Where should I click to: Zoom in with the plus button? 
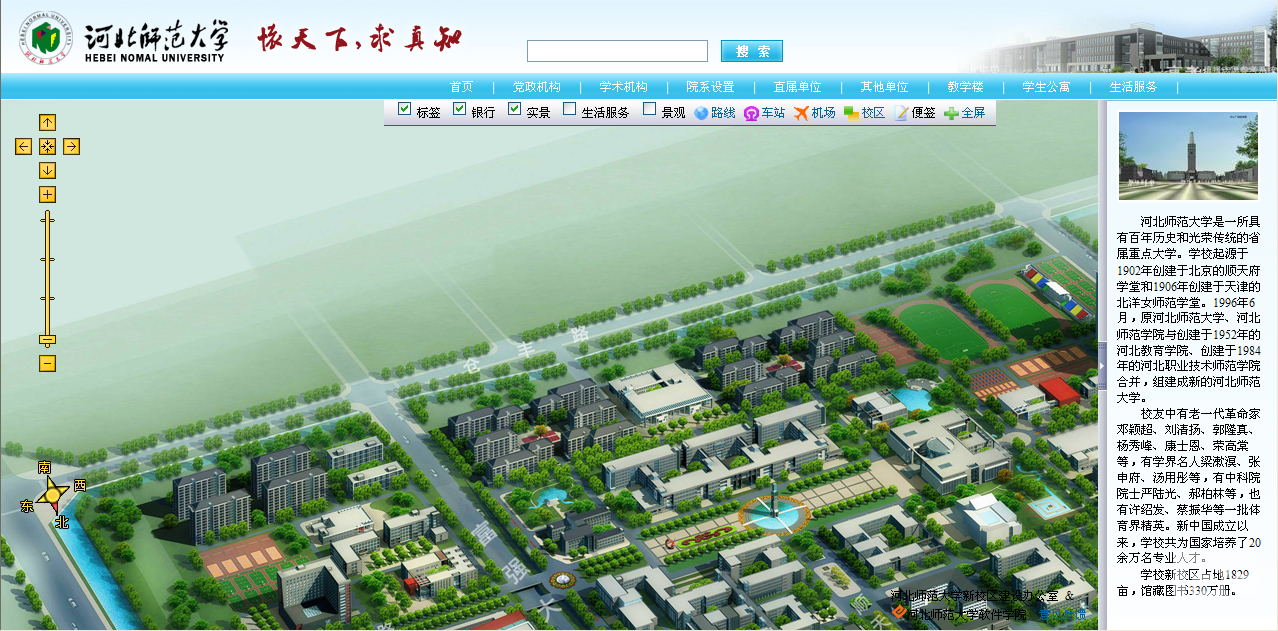(x=47, y=194)
